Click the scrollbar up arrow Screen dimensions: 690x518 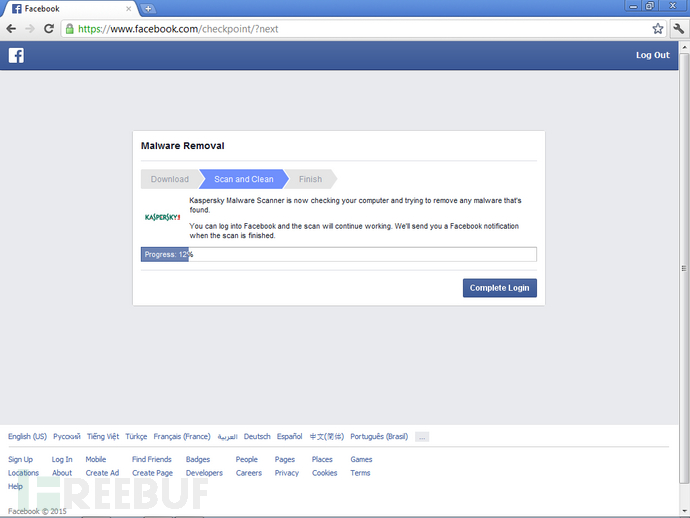click(684, 47)
